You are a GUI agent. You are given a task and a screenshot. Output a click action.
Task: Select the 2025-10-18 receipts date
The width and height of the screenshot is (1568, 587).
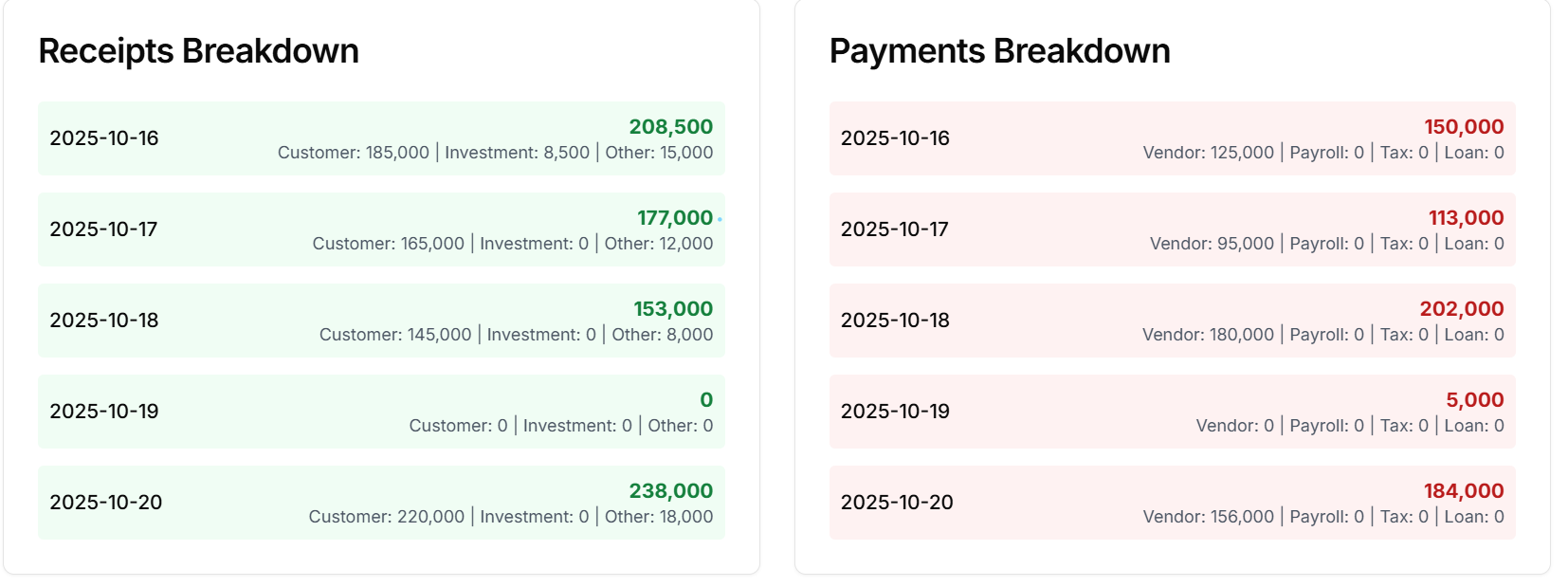click(x=104, y=321)
